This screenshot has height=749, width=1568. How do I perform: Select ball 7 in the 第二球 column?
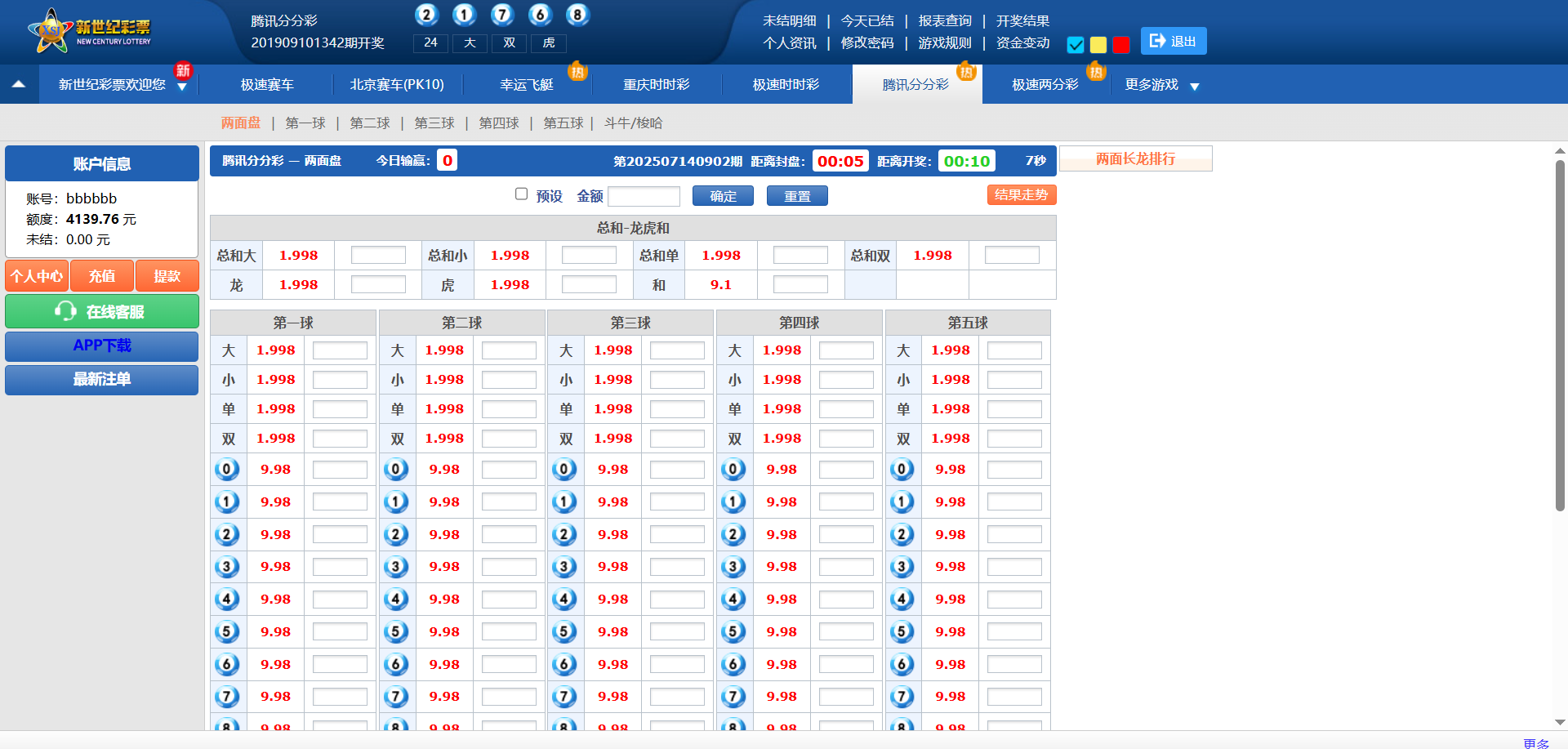click(396, 697)
